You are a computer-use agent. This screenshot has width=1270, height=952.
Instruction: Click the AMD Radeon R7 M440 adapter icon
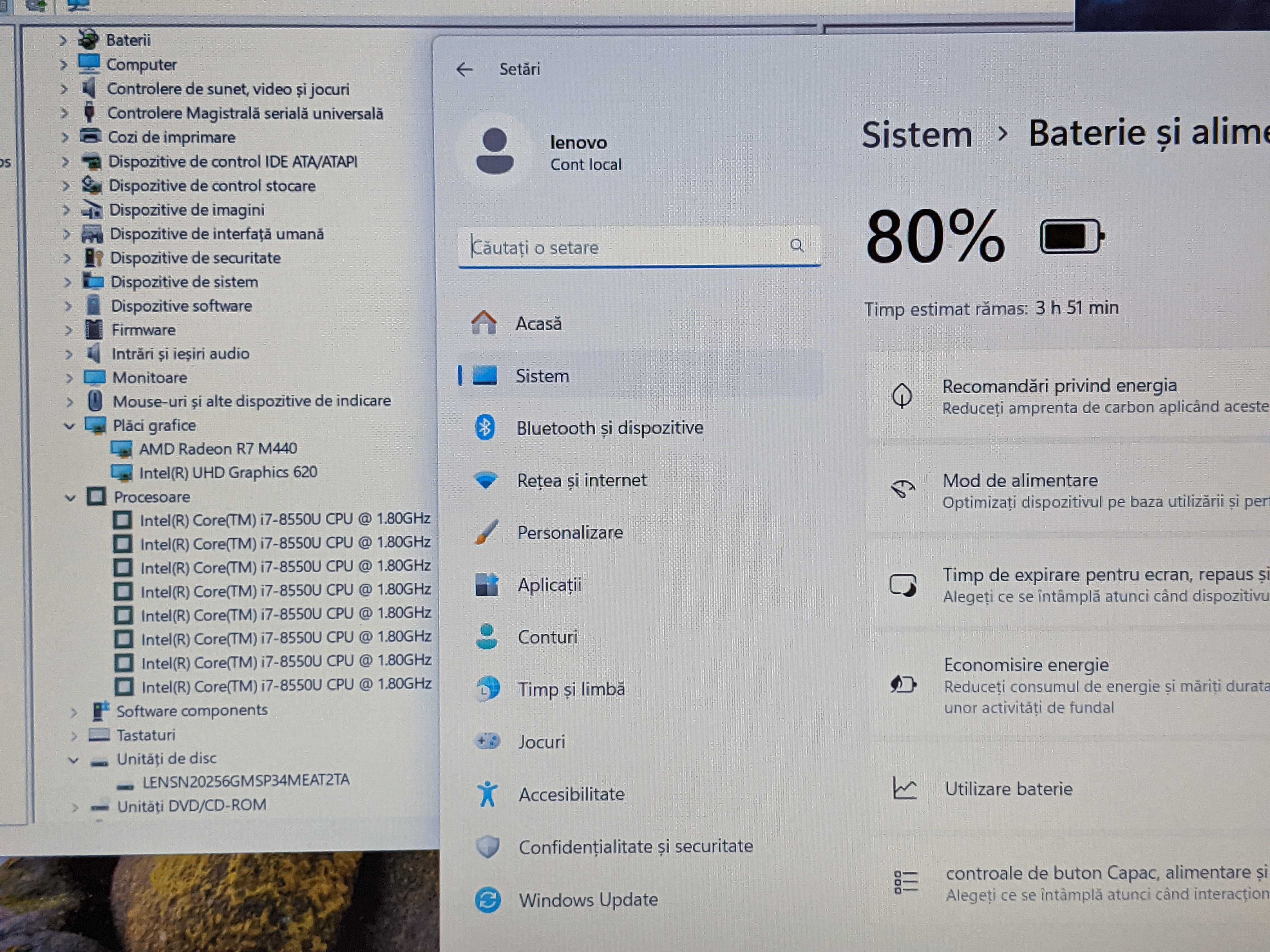click(121, 449)
